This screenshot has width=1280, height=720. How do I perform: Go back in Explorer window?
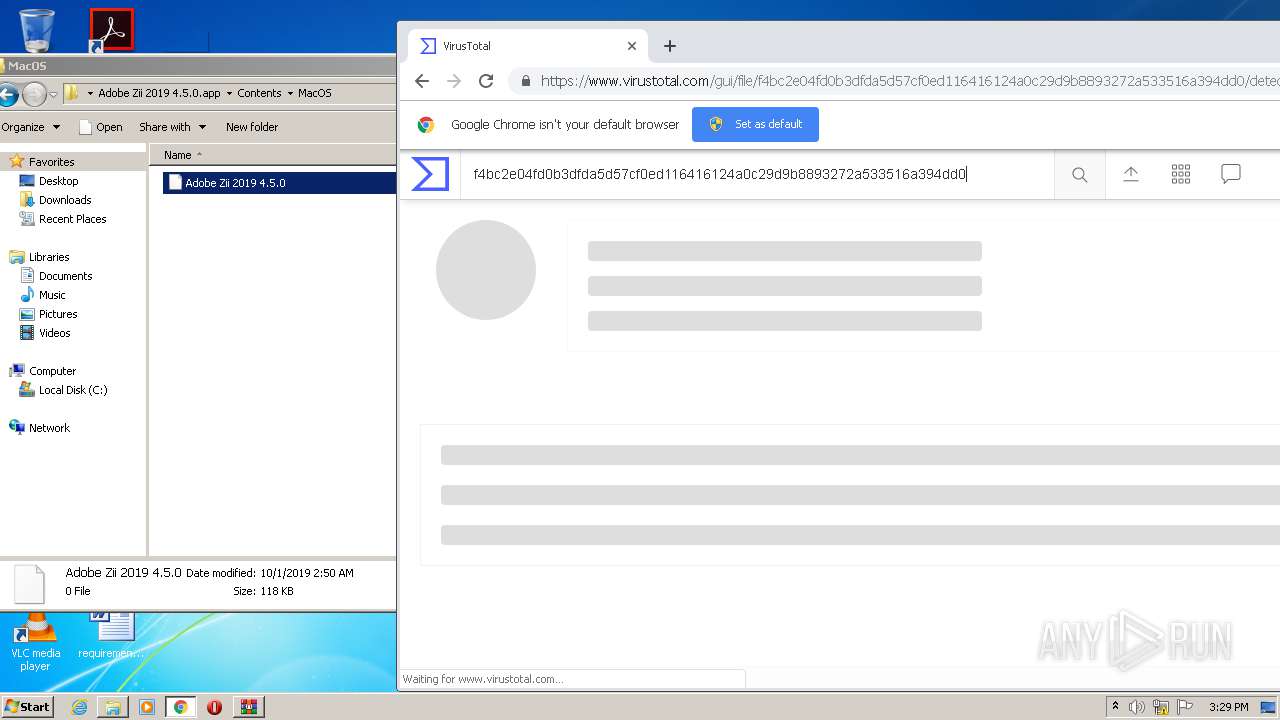[x=8, y=95]
